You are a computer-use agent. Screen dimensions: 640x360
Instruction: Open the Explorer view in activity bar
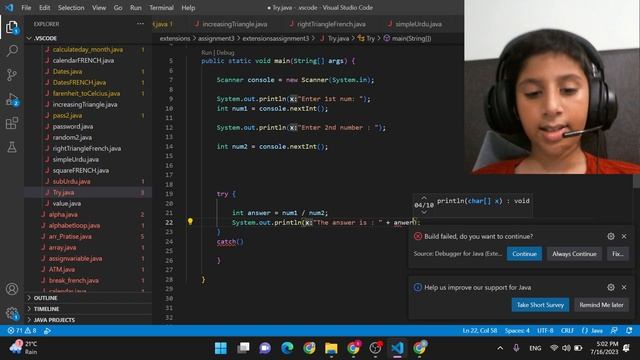12,28
